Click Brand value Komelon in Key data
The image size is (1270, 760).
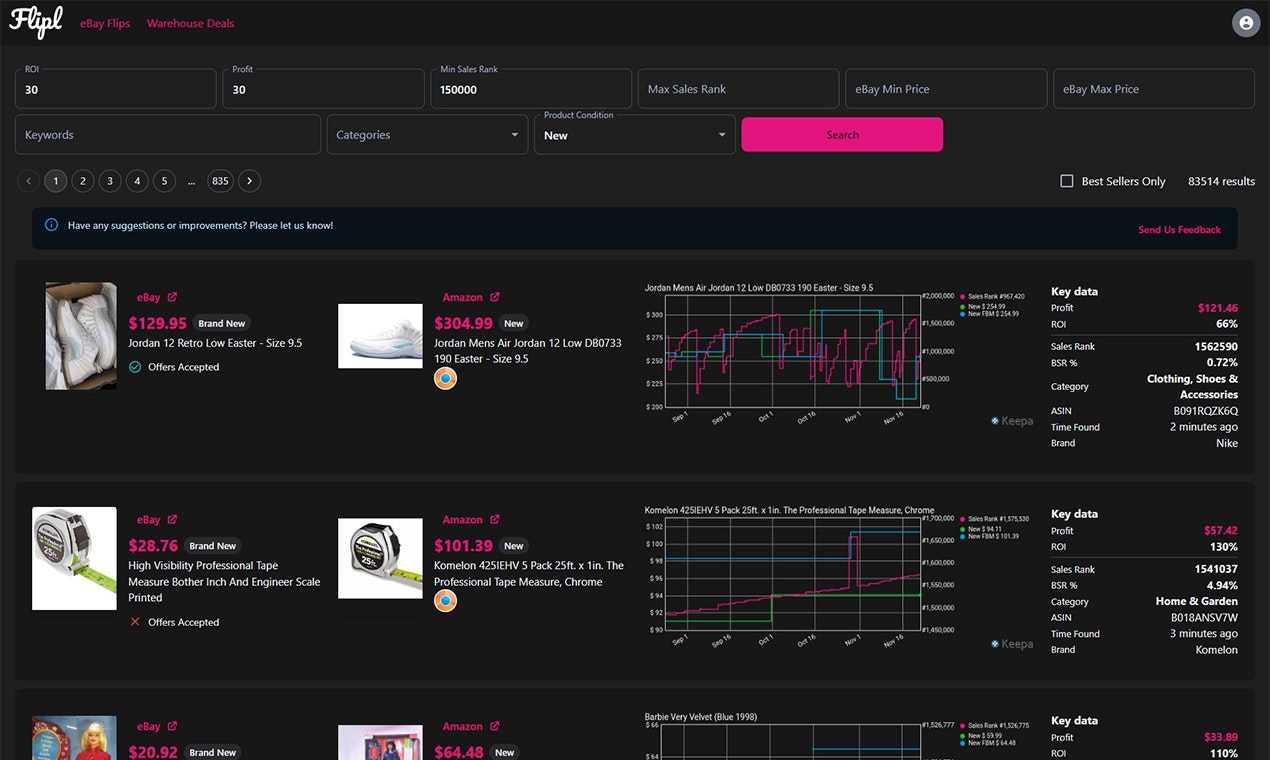click(x=1217, y=650)
